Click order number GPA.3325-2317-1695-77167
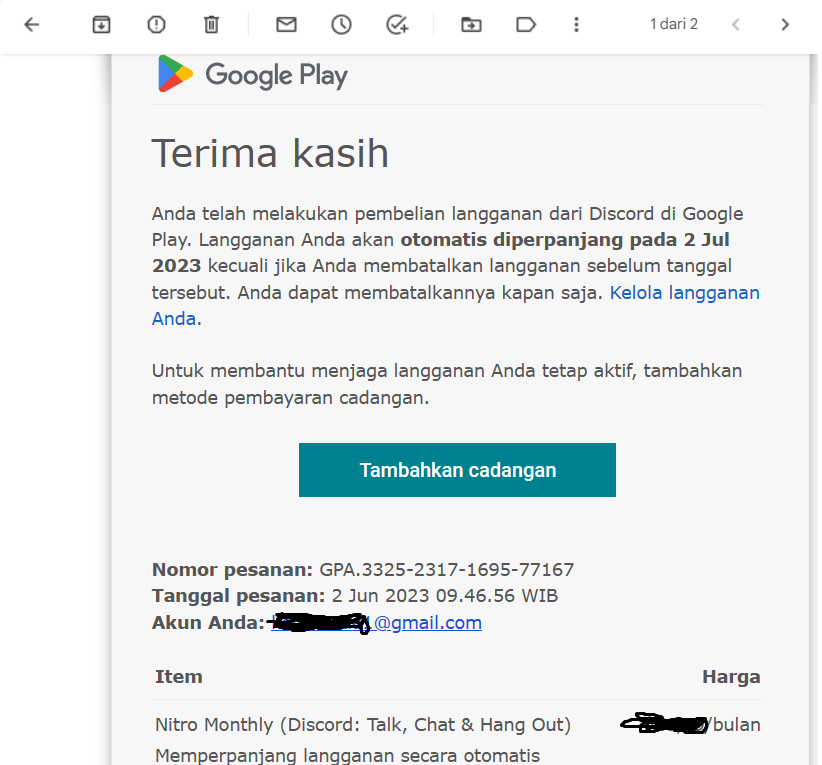 coord(447,569)
